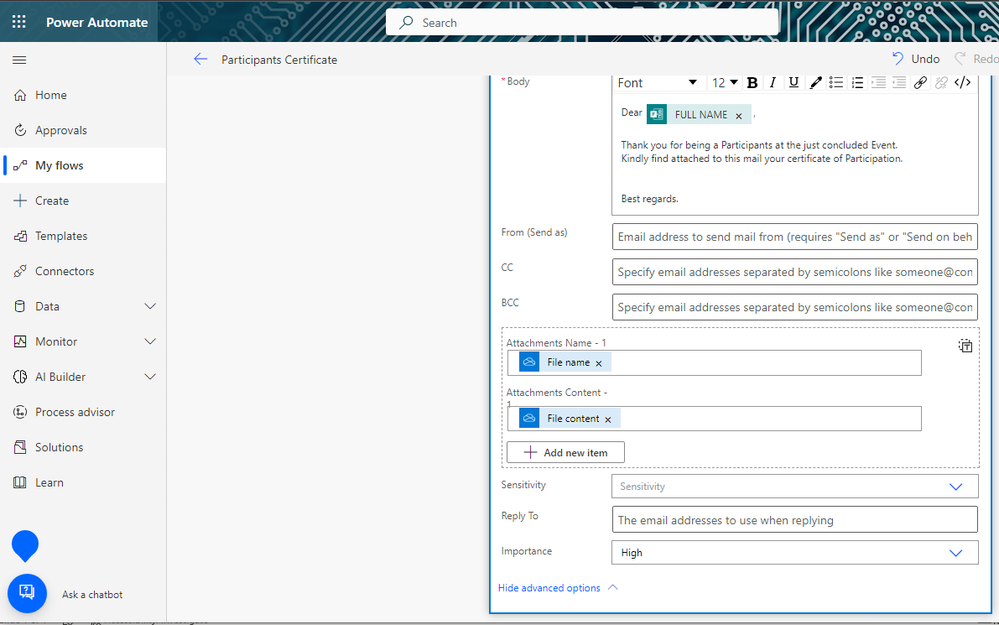Screen dimensions: 999x625
Task: Remove the FULL NAME dynamic token
Action: 739,116
